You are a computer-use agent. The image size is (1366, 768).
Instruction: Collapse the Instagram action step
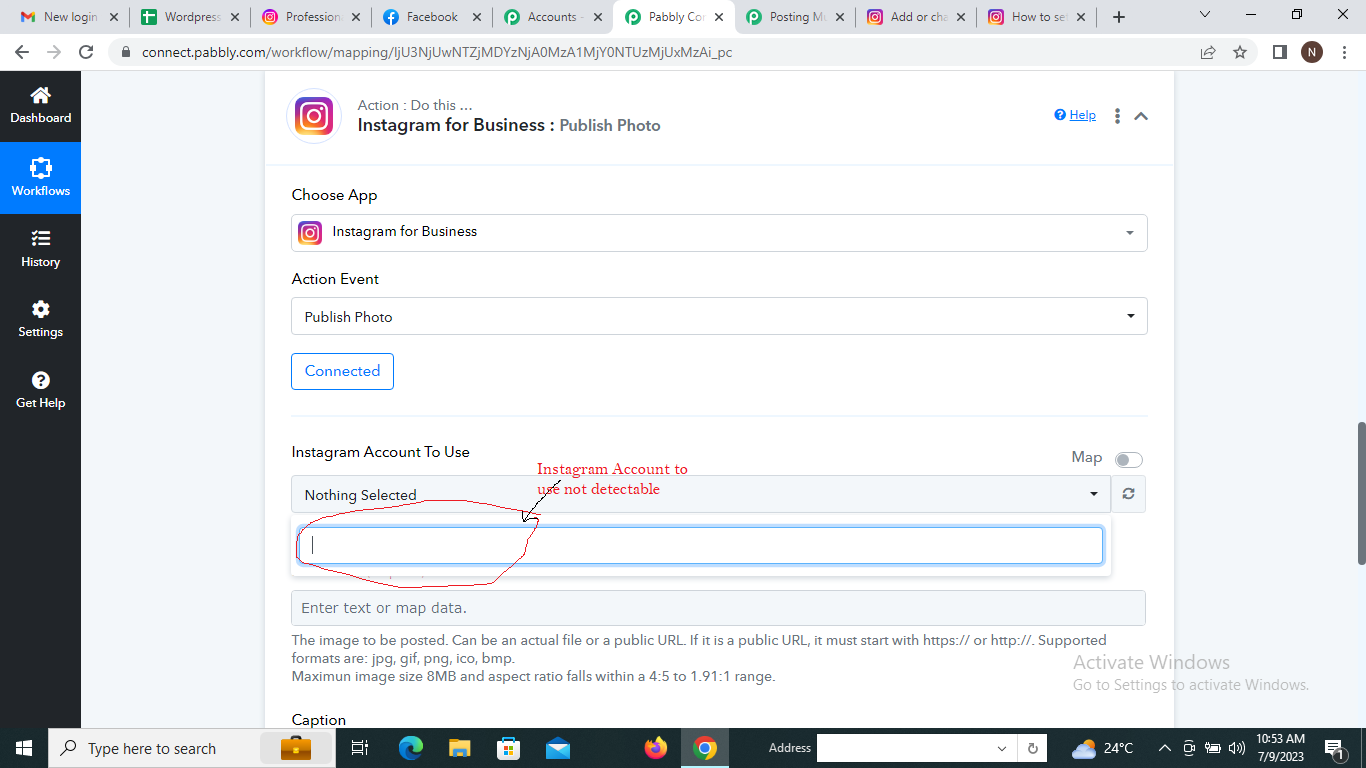(x=1141, y=116)
